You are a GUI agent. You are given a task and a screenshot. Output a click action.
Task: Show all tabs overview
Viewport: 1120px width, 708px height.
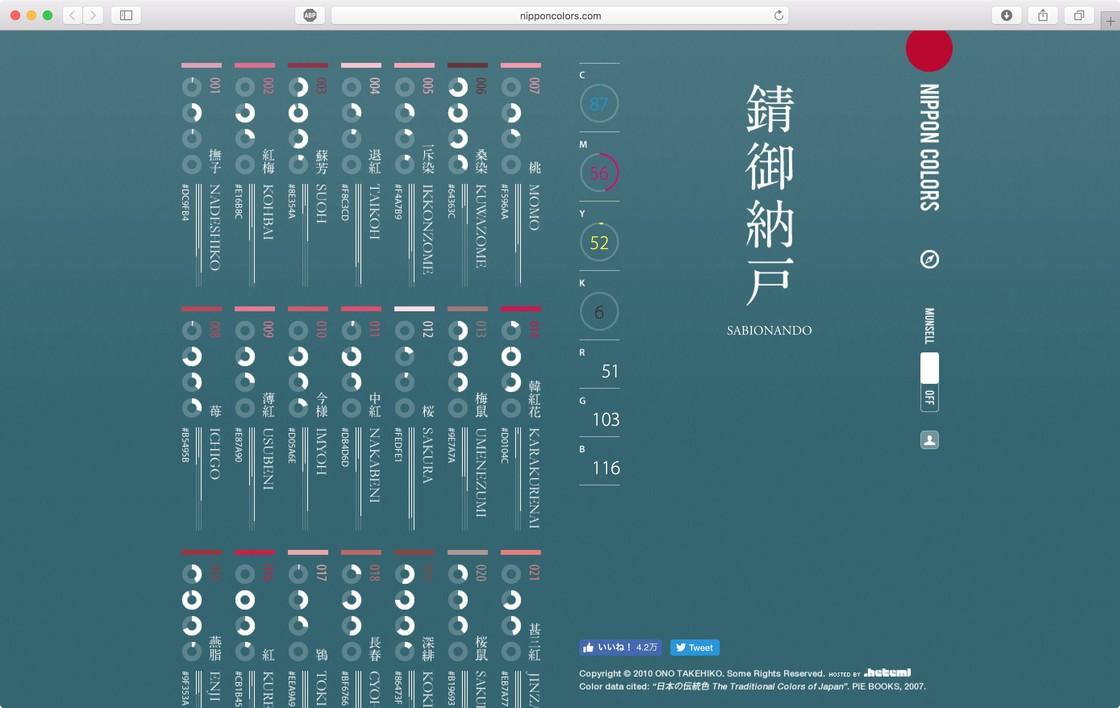[1079, 15]
